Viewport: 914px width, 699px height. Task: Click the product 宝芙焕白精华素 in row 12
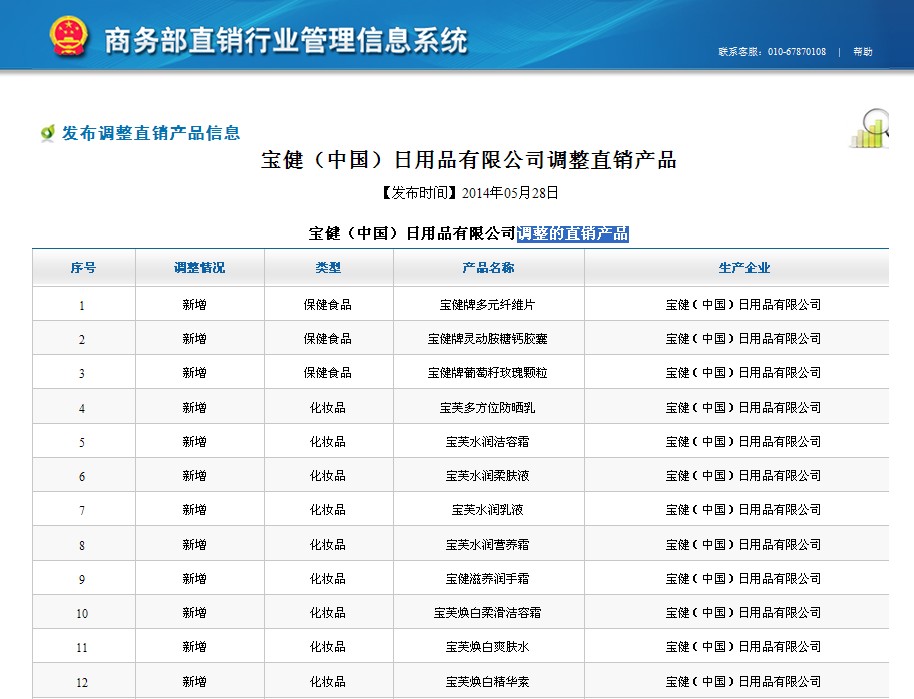[488, 682]
